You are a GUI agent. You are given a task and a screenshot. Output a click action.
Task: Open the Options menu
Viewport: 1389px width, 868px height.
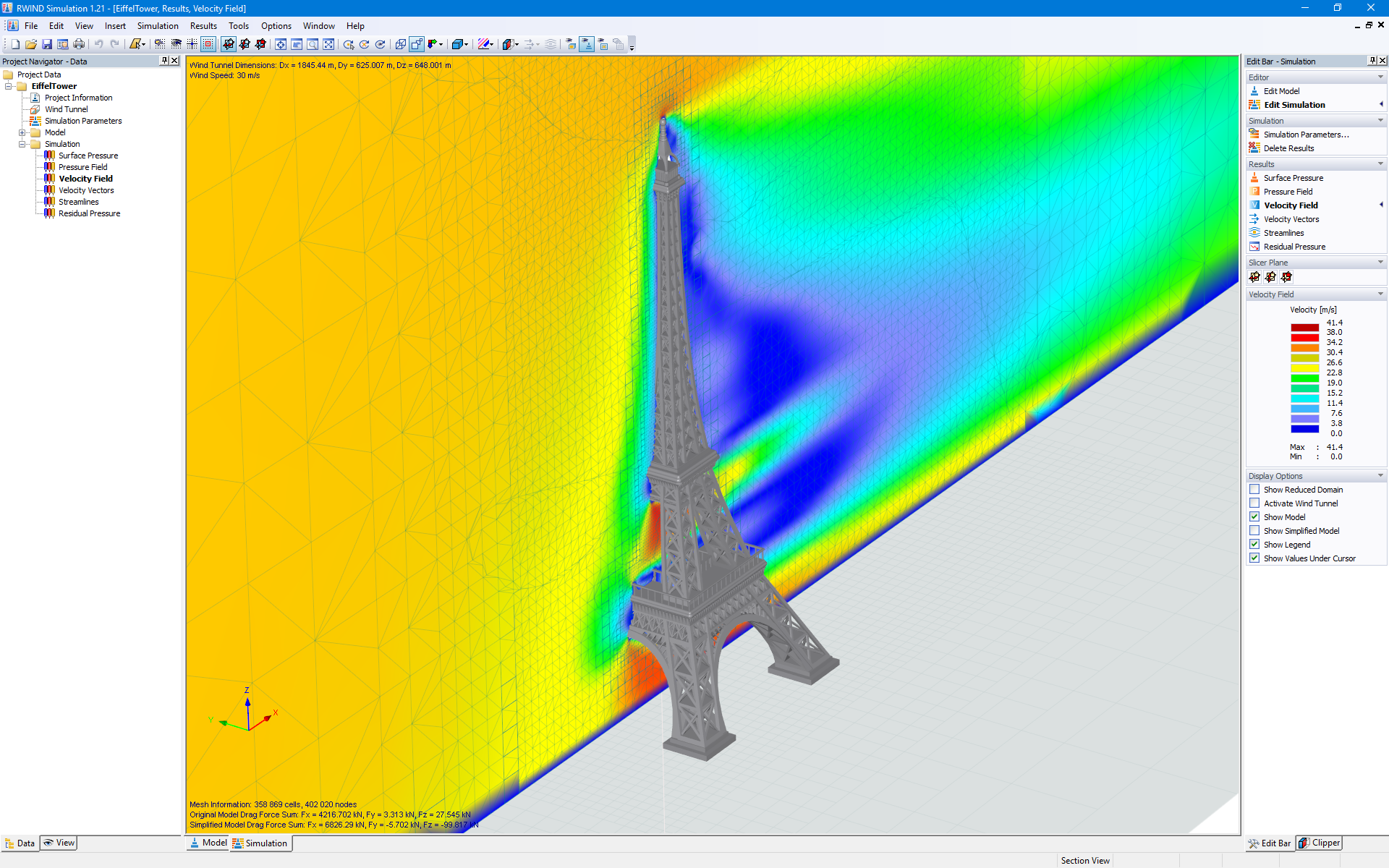click(276, 26)
